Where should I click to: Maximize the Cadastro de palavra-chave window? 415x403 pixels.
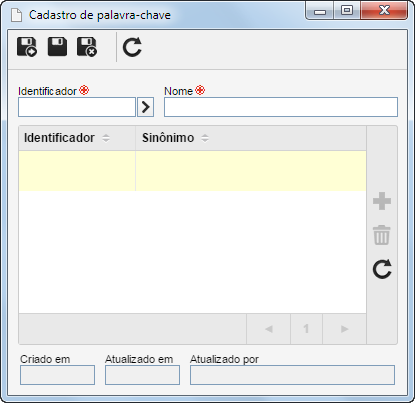[x=347, y=10]
